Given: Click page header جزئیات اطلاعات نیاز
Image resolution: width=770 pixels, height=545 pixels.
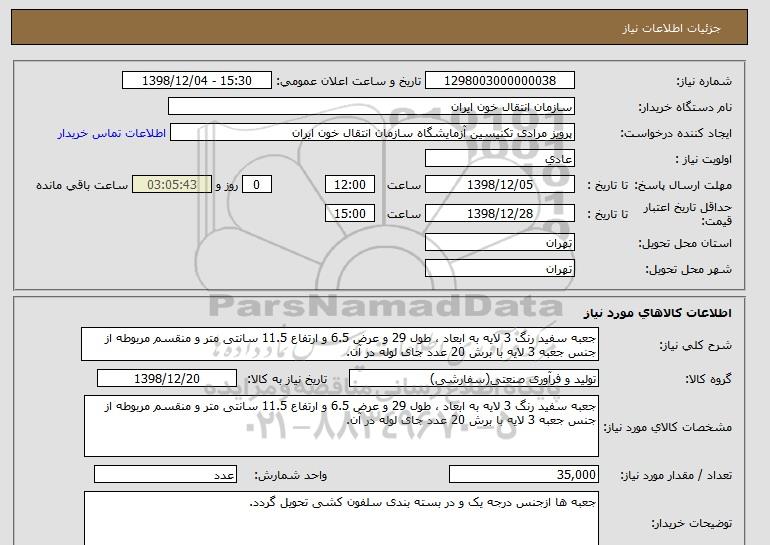Looking at the screenshot, I should coord(671,28).
